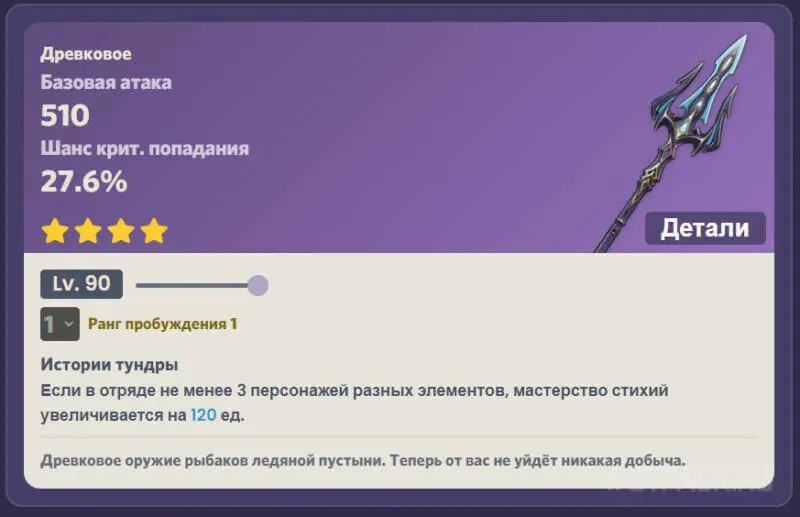Click the base attack value 510

(x=65, y=115)
